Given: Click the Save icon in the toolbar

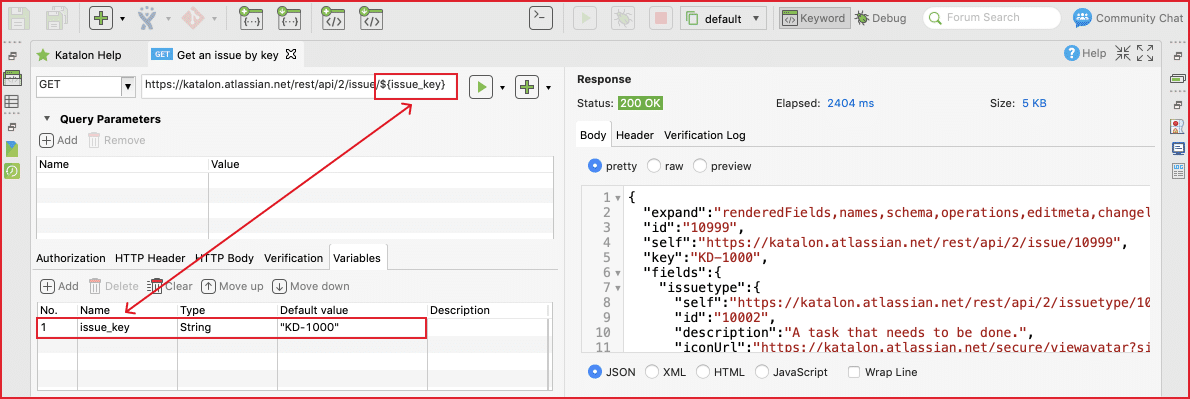Looking at the screenshot, I should 18,18.
